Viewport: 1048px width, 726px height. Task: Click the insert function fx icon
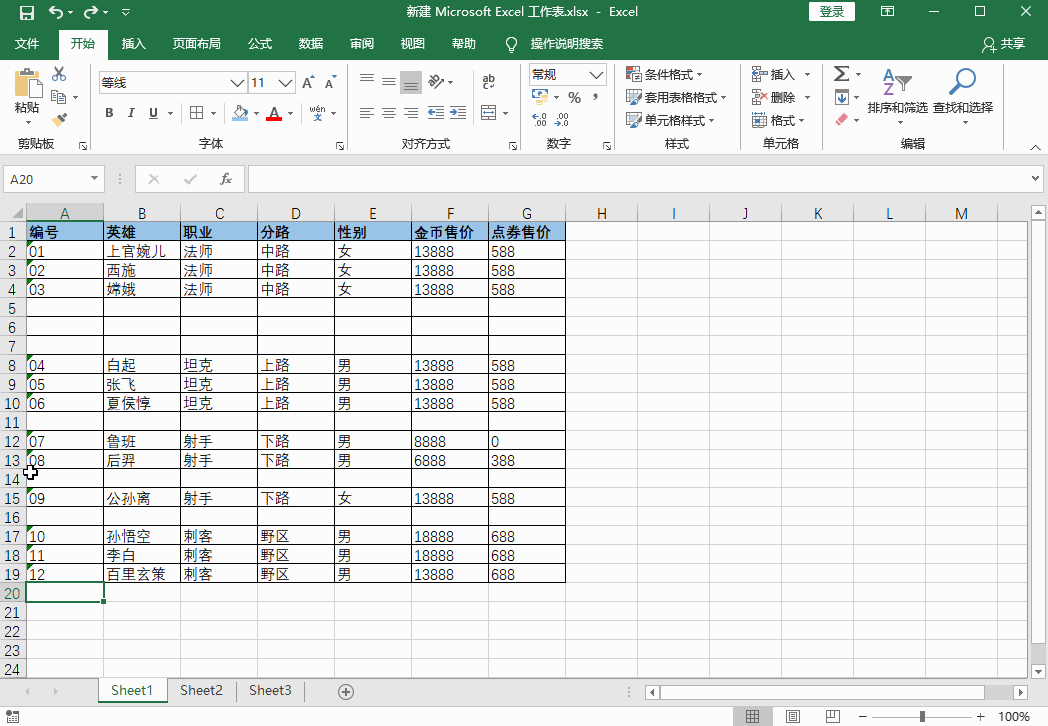(226, 179)
